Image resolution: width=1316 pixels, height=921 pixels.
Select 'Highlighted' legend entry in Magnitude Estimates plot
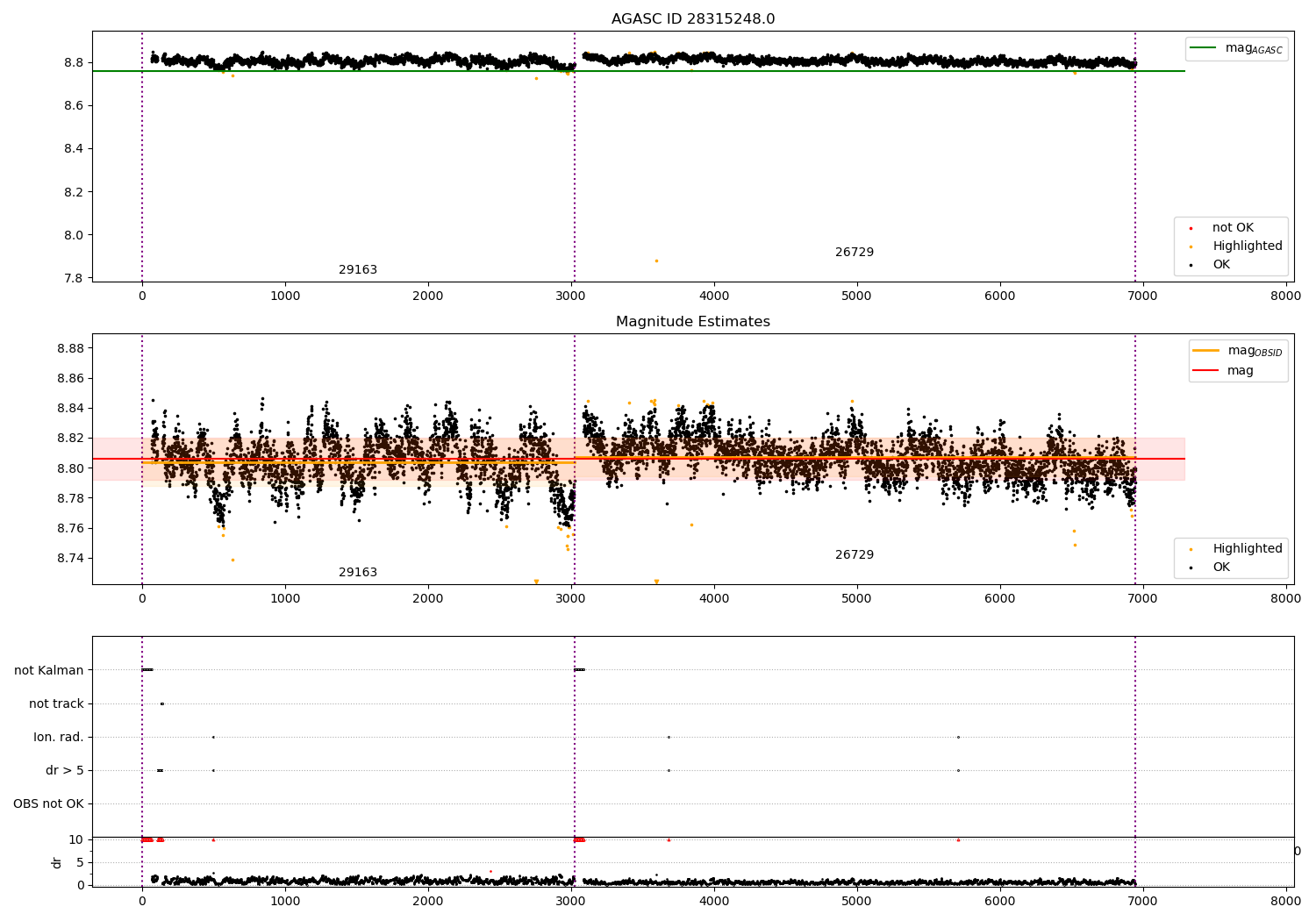coord(1248,549)
